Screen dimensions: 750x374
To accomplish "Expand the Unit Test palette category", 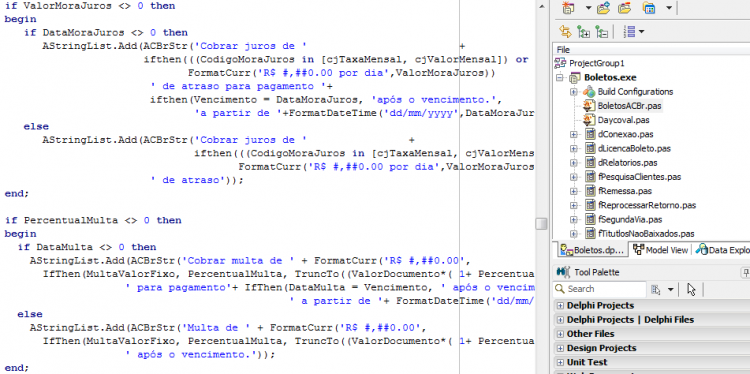I will click(561, 363).
